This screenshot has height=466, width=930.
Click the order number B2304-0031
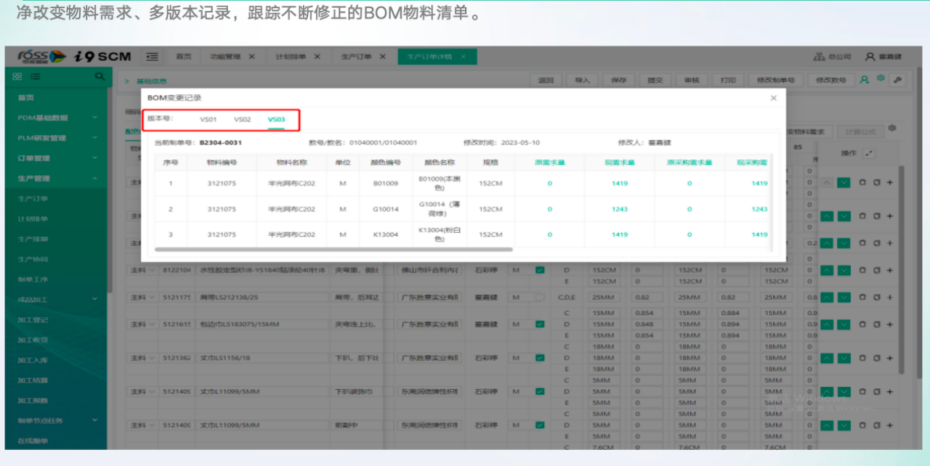tap(221, 143)
